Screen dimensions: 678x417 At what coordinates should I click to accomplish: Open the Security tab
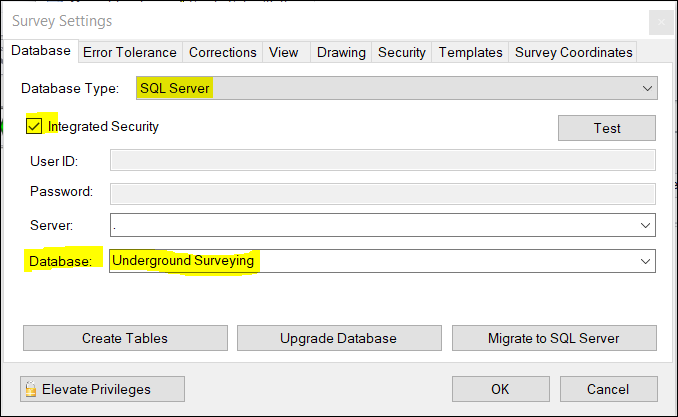coord(402,52)
